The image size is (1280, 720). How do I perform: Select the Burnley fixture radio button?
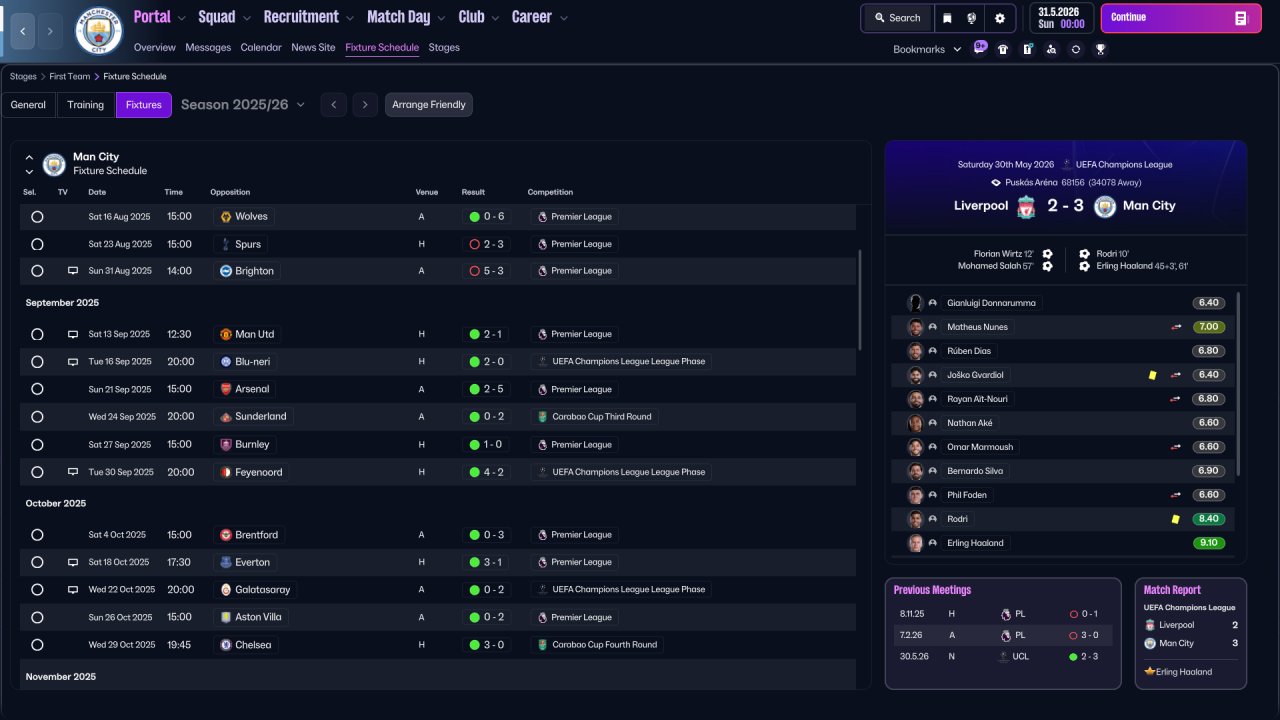coord(37,444)
